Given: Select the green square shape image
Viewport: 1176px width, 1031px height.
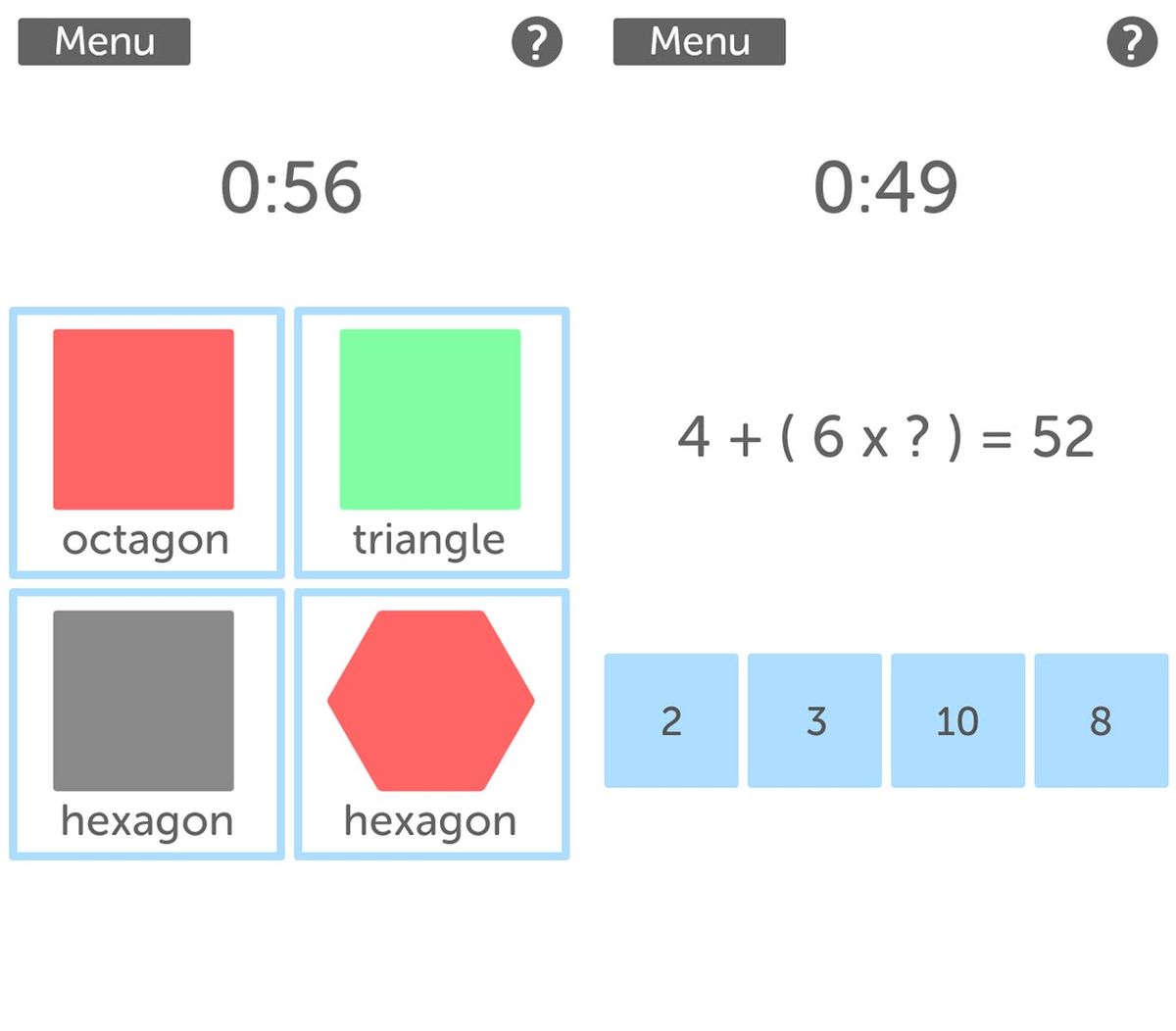Looking at the screenshot, I should (x=430, y=419).
